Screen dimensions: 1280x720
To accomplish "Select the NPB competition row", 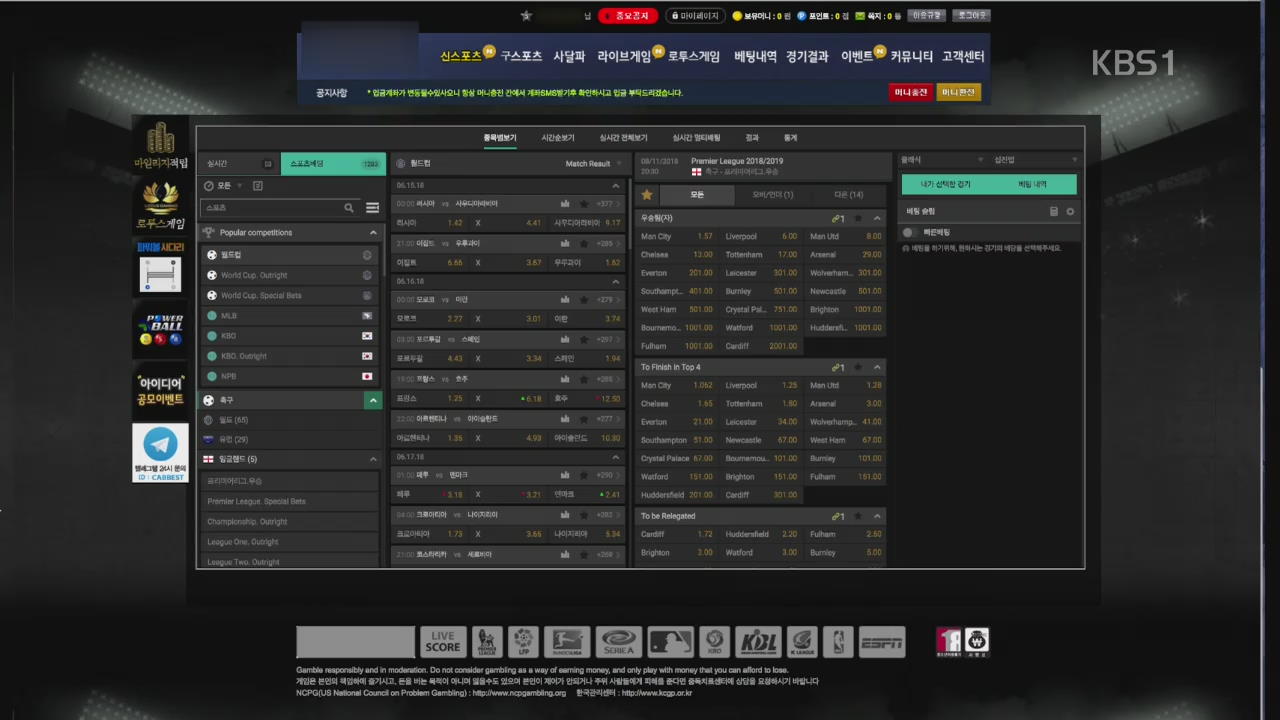I will (290, 376).
